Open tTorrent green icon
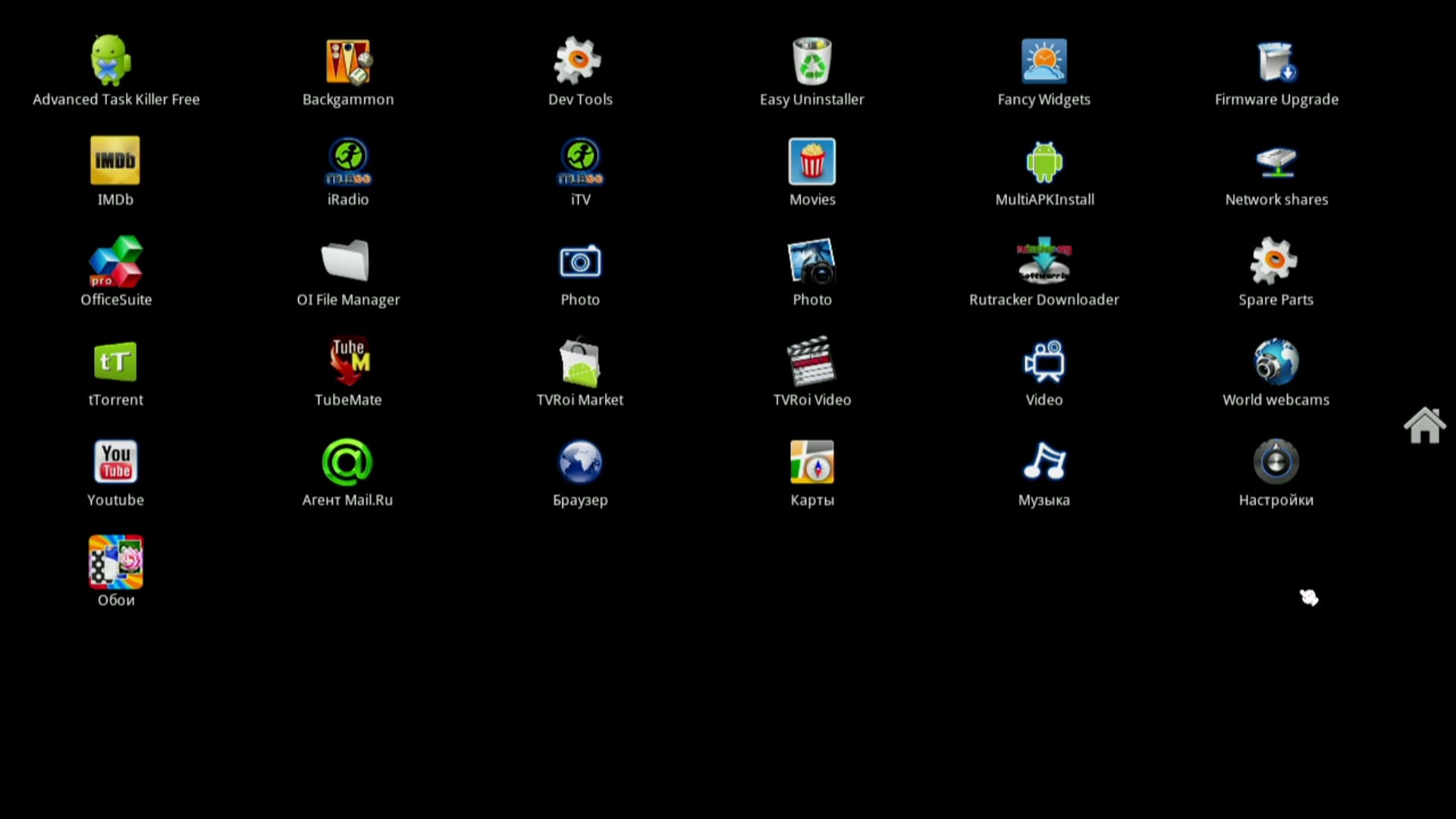Screen dimensions: 1456x819 point(115,362)
